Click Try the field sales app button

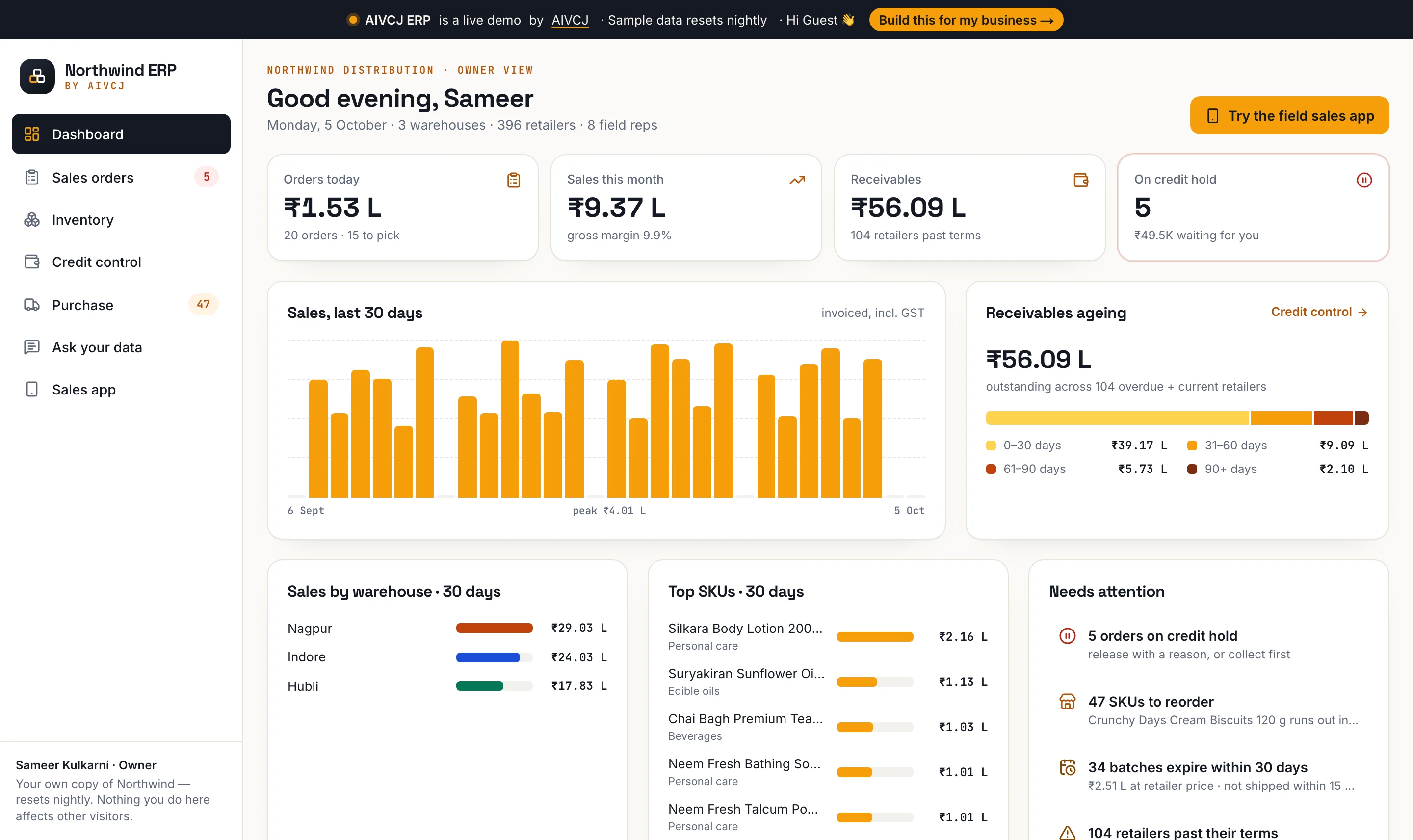pyautogui.click(x=1289, y=115)
